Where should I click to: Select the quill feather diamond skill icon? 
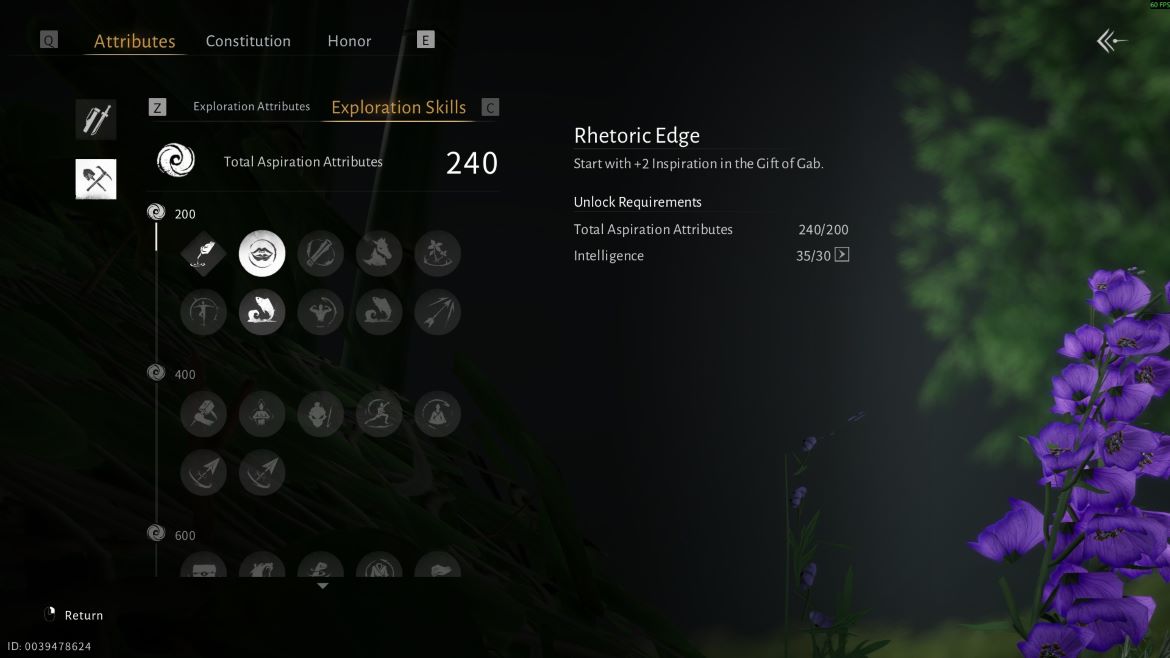click(x=203, y=254)
